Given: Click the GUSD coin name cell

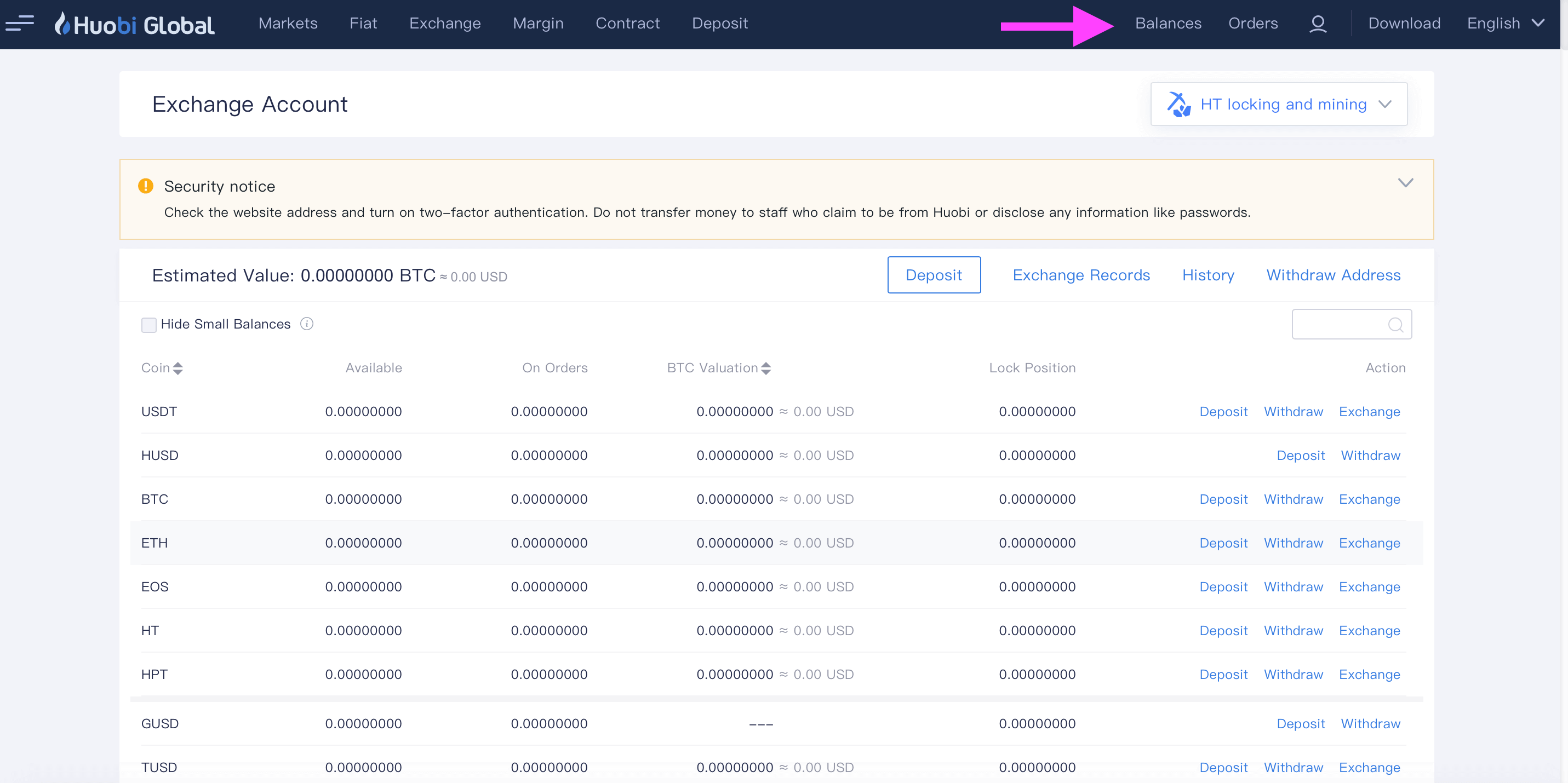Looking at the screenshot, I should (x=159, y=723).
